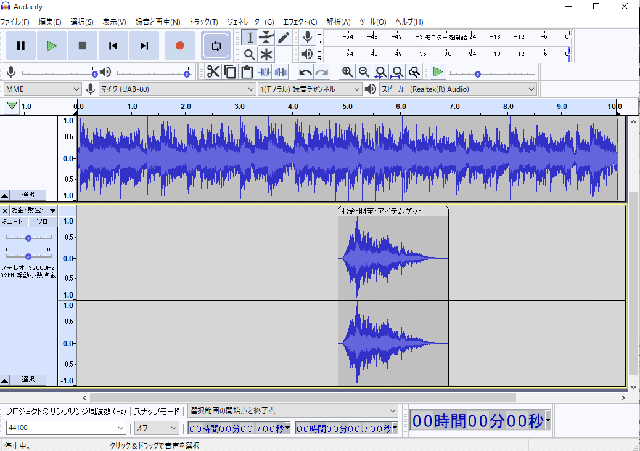Viewport: 640px width, 451px height.
Task: Select the Draw pencil tool
Action: coord(284,37)
